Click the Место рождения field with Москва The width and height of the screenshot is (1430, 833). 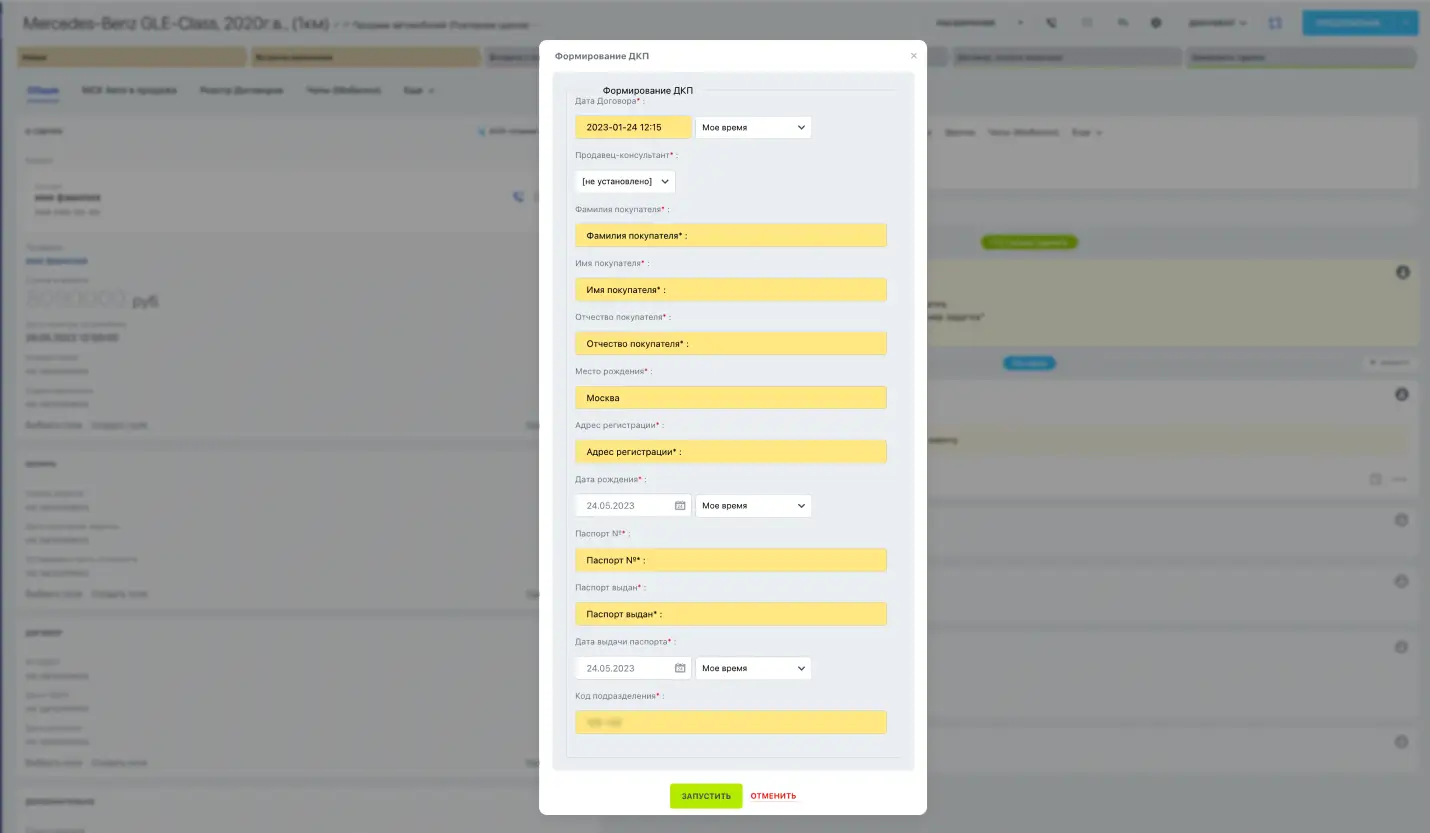coord(731,397)
